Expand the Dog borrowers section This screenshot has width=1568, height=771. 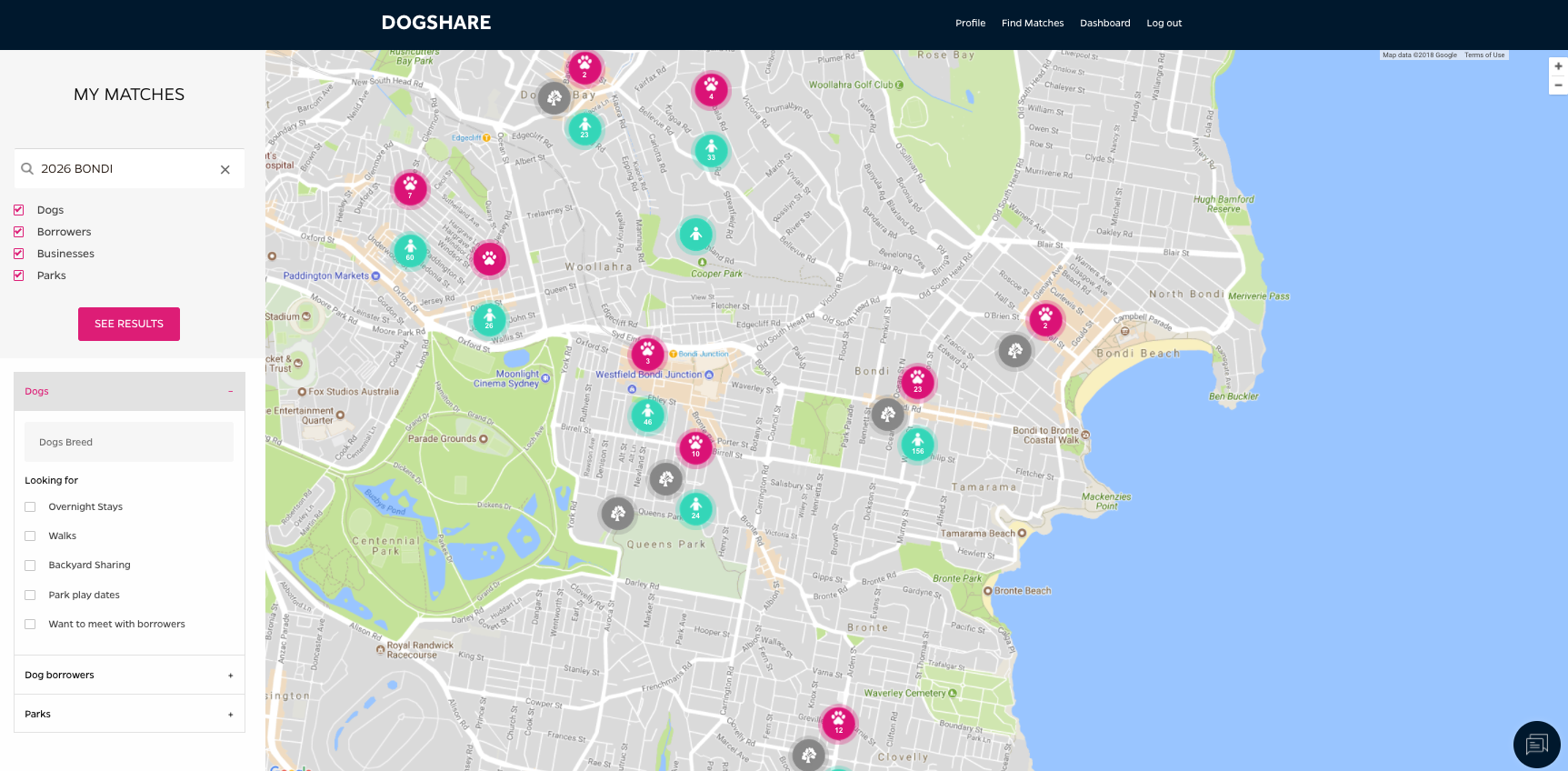[129, 675]
